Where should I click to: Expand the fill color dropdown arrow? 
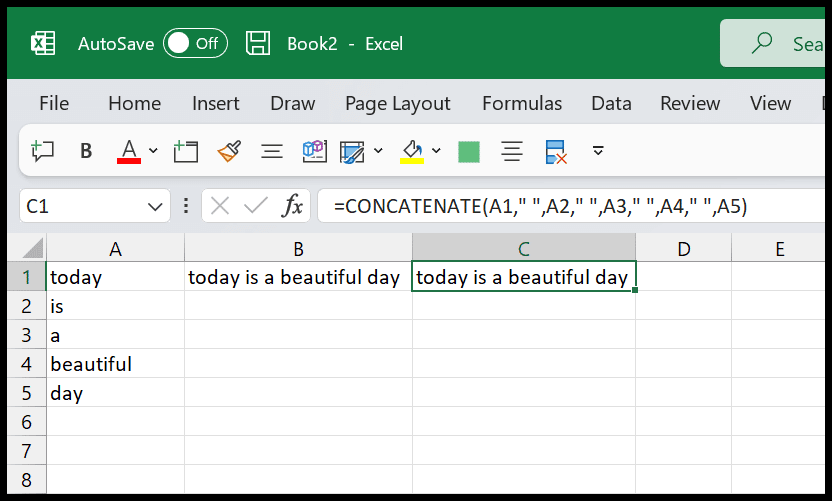coord(436,151)
